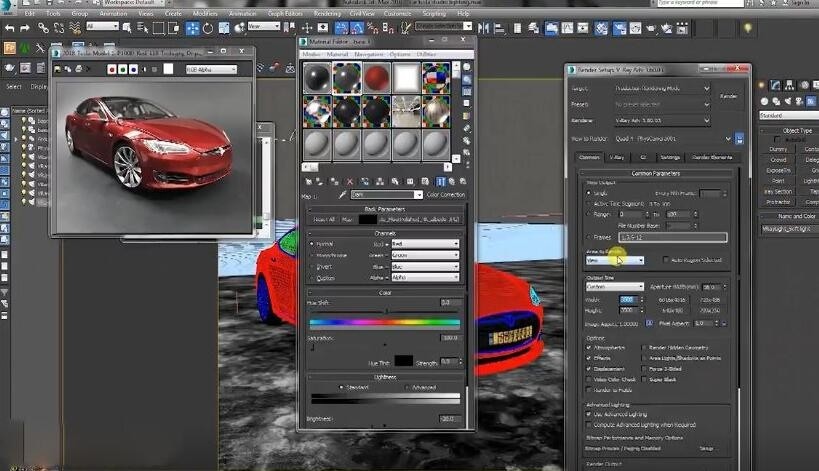Image resolution: width=819 pixels, height=471 pixels.
Task: Open the Target rendering mode dropdown
Action: click(662, 88)
